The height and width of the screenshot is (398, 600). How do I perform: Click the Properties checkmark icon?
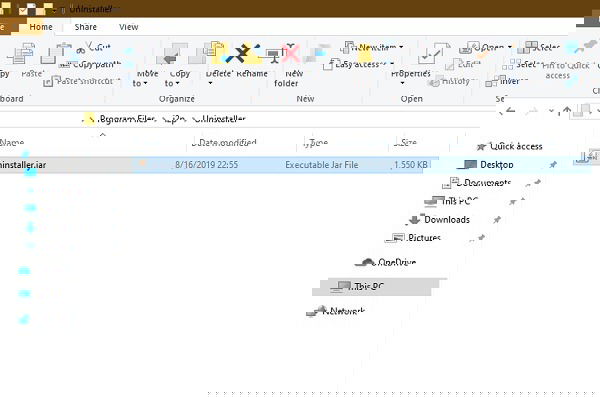click(x=434, y=54)
